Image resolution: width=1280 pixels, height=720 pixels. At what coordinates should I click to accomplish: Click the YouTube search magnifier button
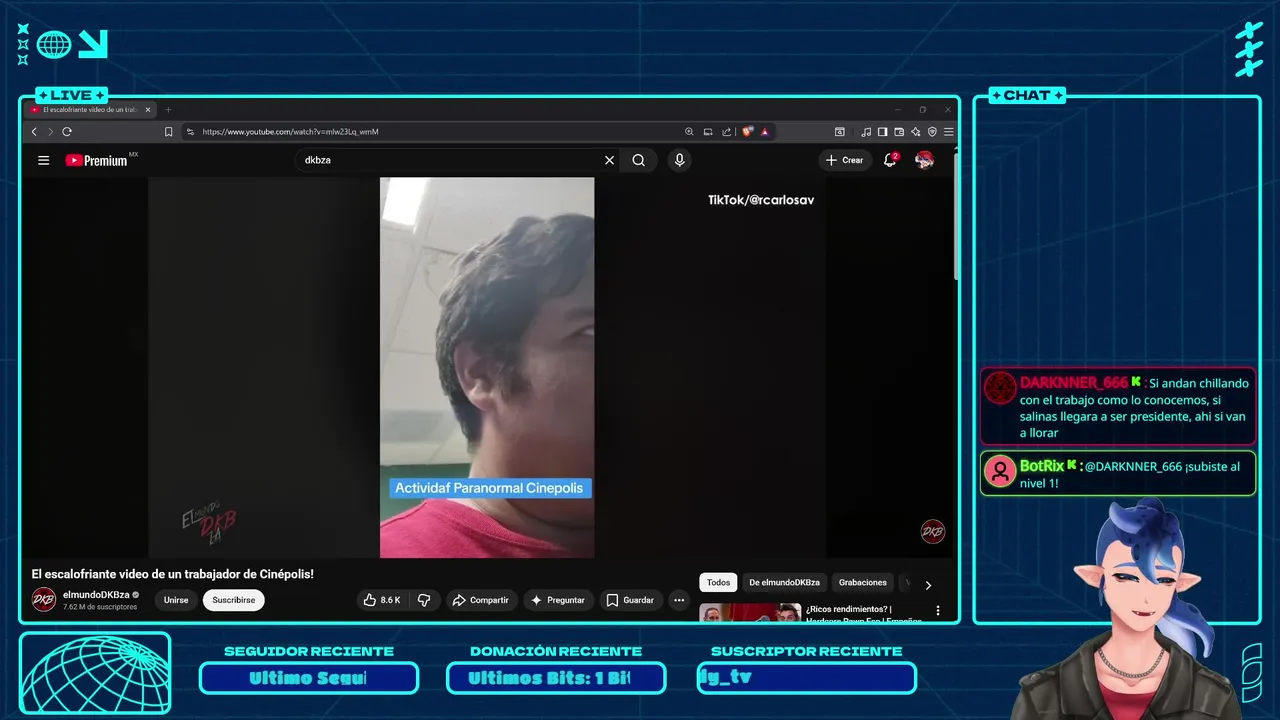tap(639, 160)
